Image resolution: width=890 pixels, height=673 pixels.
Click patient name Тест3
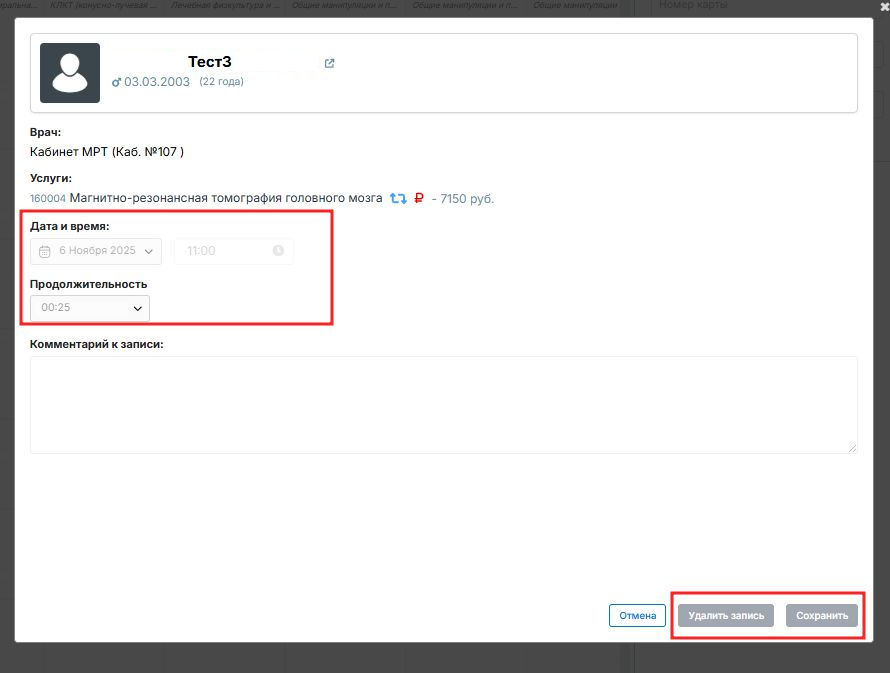pos(210,62)
